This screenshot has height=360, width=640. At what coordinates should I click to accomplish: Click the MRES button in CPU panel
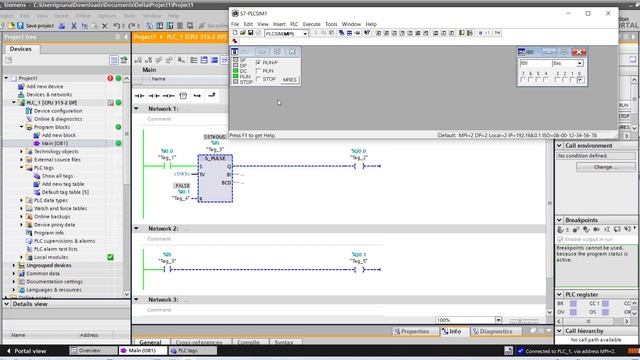(289, 80)
